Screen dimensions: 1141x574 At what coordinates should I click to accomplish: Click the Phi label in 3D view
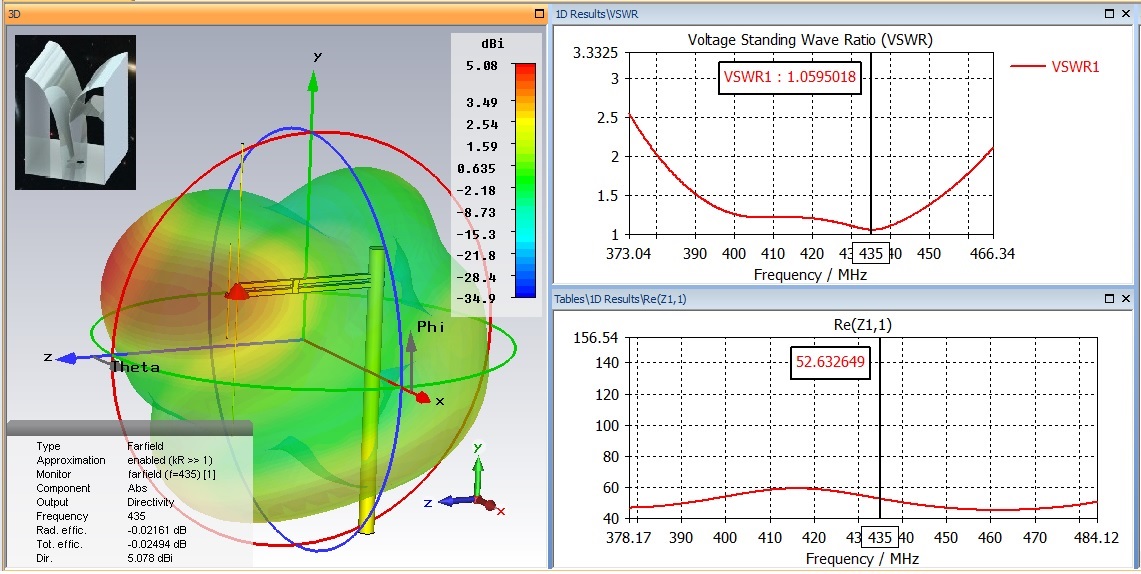431,326
